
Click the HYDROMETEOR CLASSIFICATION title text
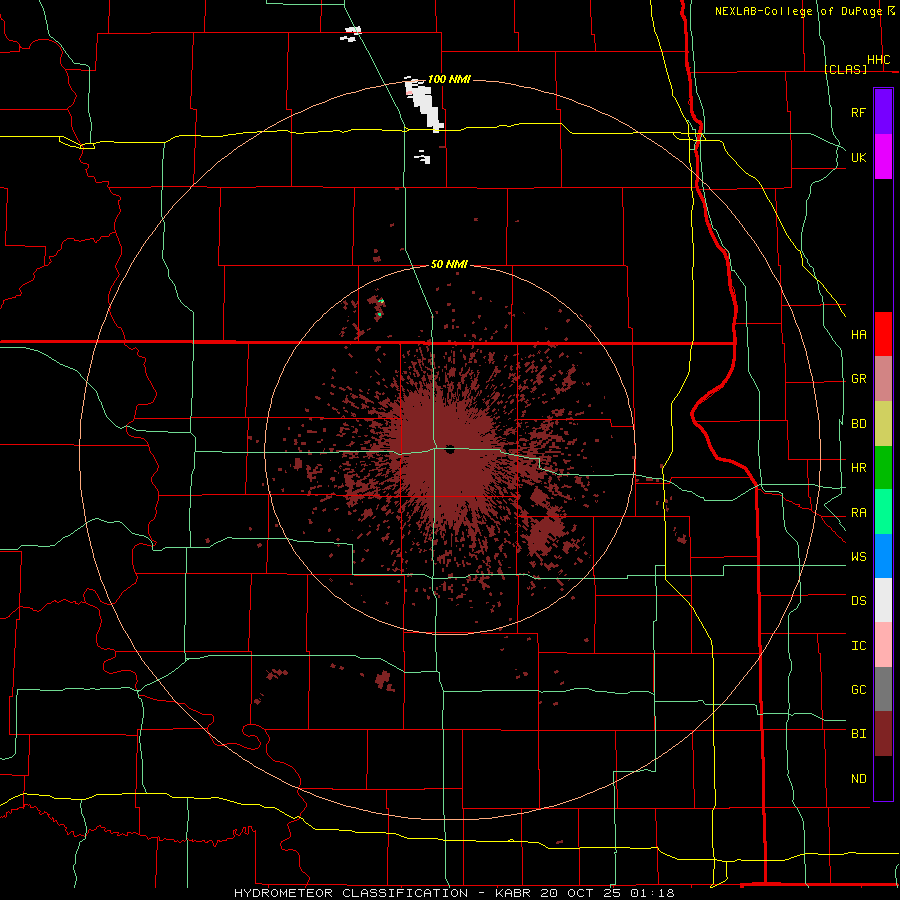tap(351, 893)
